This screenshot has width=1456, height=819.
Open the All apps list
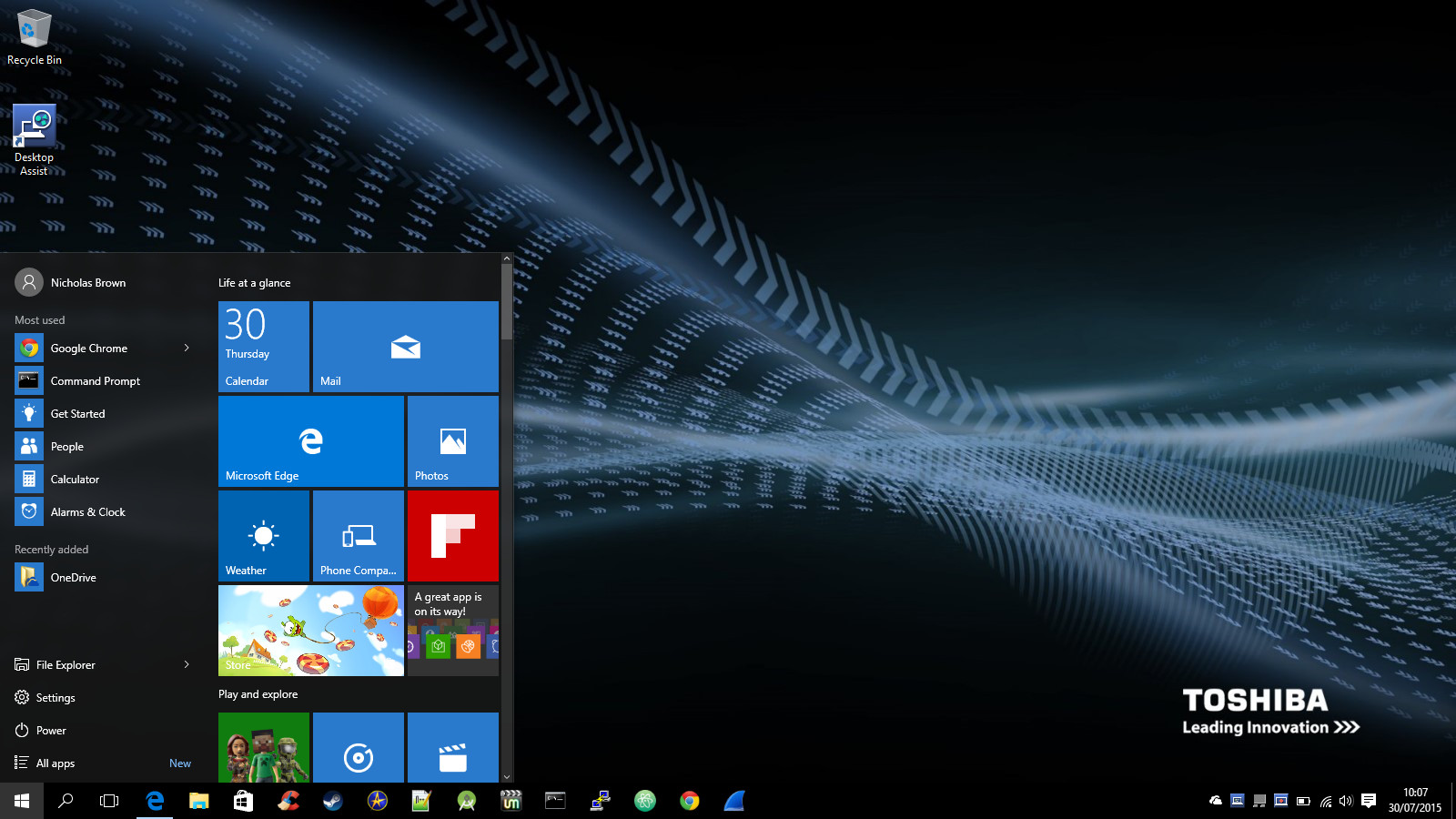56,763
